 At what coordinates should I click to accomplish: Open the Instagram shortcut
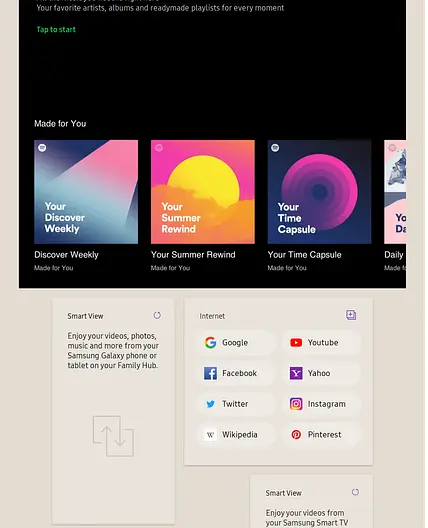click(321, 404)
